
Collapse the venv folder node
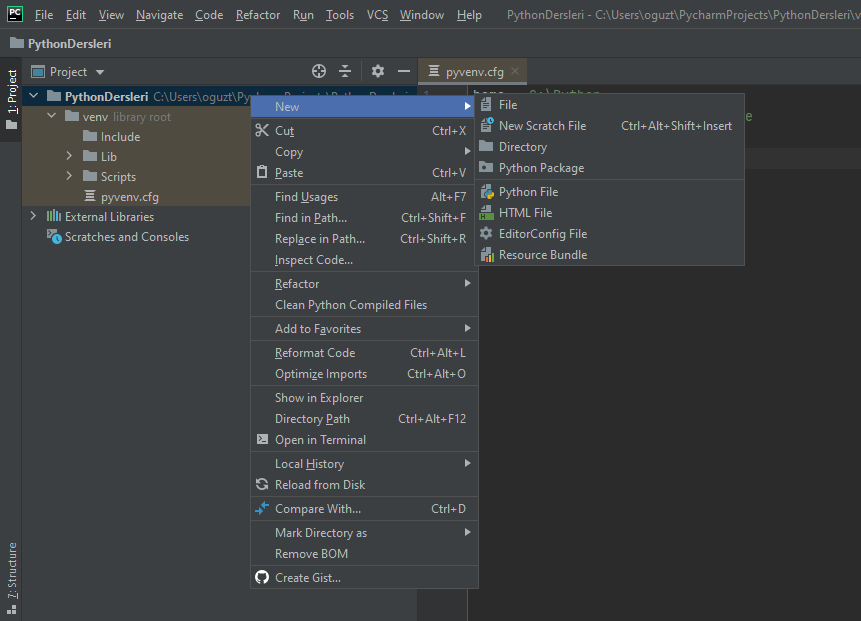tap(52, 116)
